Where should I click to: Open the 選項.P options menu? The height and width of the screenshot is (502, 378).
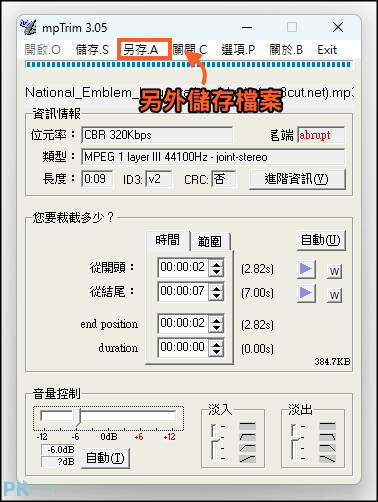(238, 50)
